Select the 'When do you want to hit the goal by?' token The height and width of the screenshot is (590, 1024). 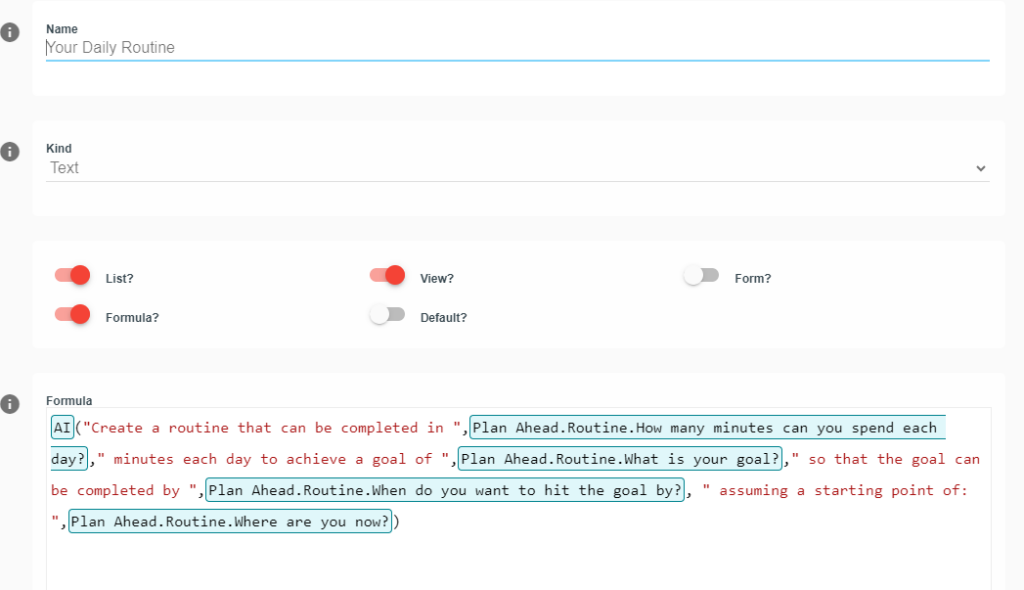[445, 491]
